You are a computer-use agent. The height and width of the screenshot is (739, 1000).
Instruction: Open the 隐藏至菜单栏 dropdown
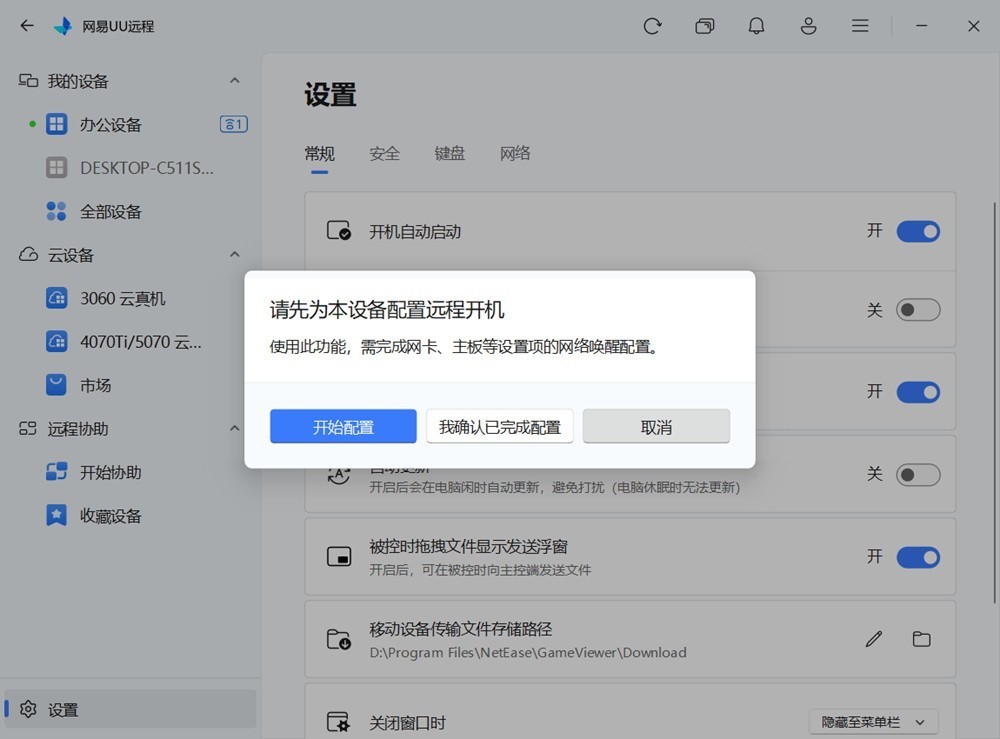pyautogui.click(x=874, y=722)
